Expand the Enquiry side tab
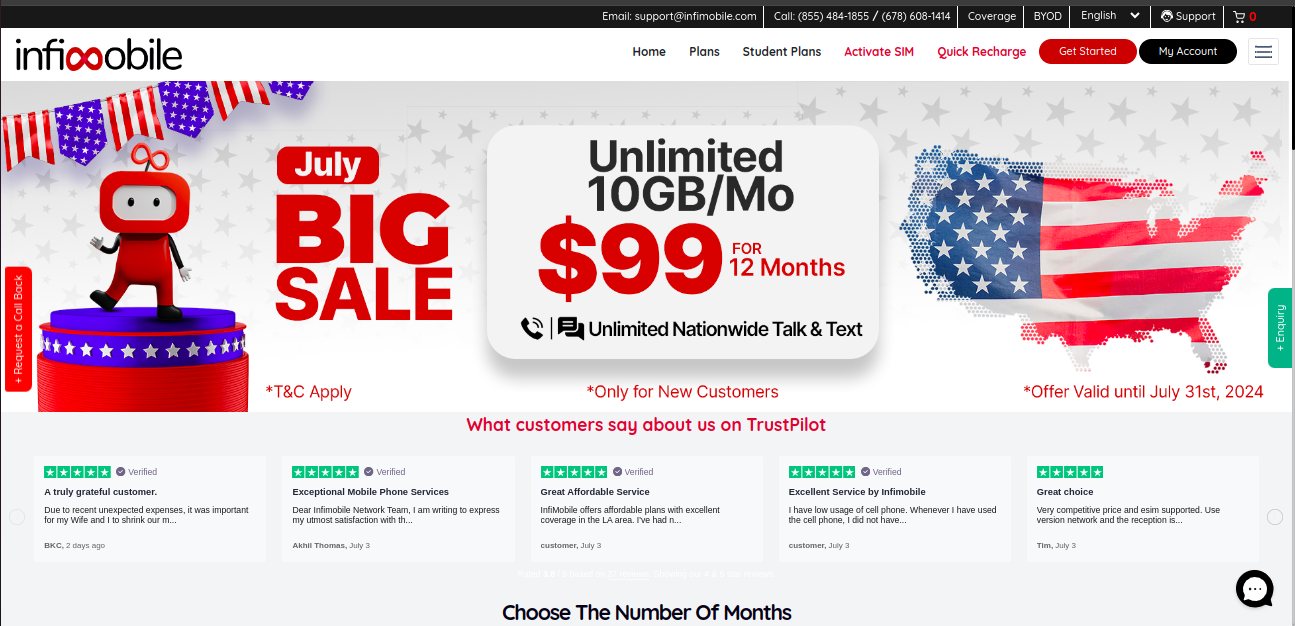The width and height of the screenshot is (1295, 626). click(1280, 329)
